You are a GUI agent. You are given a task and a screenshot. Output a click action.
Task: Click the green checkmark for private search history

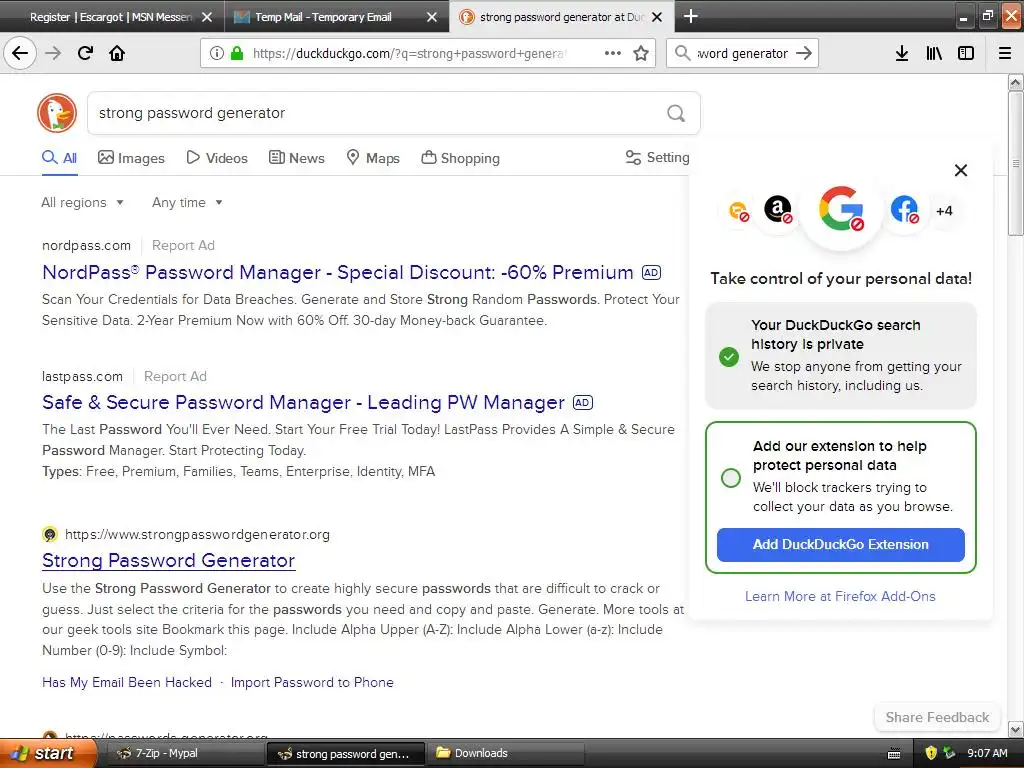pyautogui.click(x=729, y=357)
